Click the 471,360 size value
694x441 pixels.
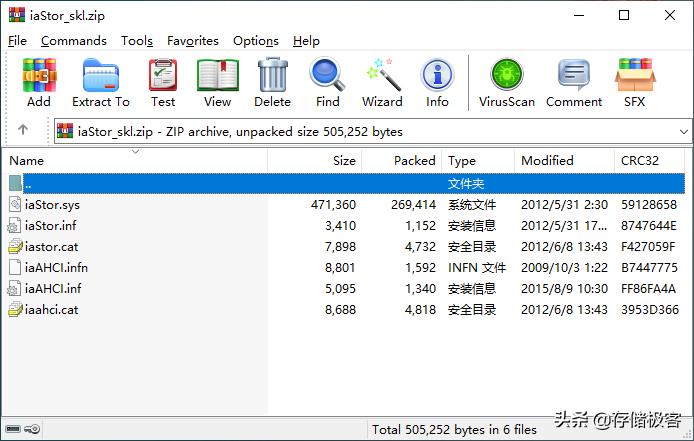pyautogui.click(x=333, y=205)
